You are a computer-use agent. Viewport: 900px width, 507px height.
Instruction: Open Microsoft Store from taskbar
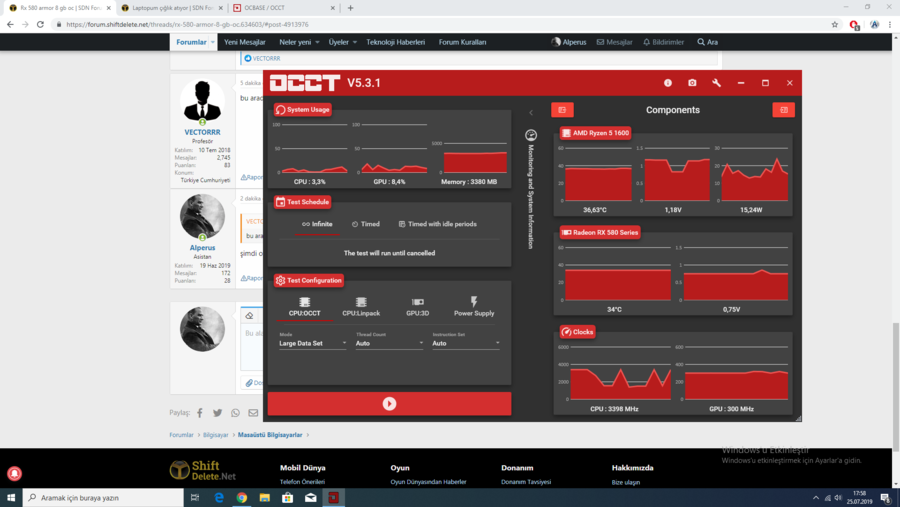click(x=288, y=498)
